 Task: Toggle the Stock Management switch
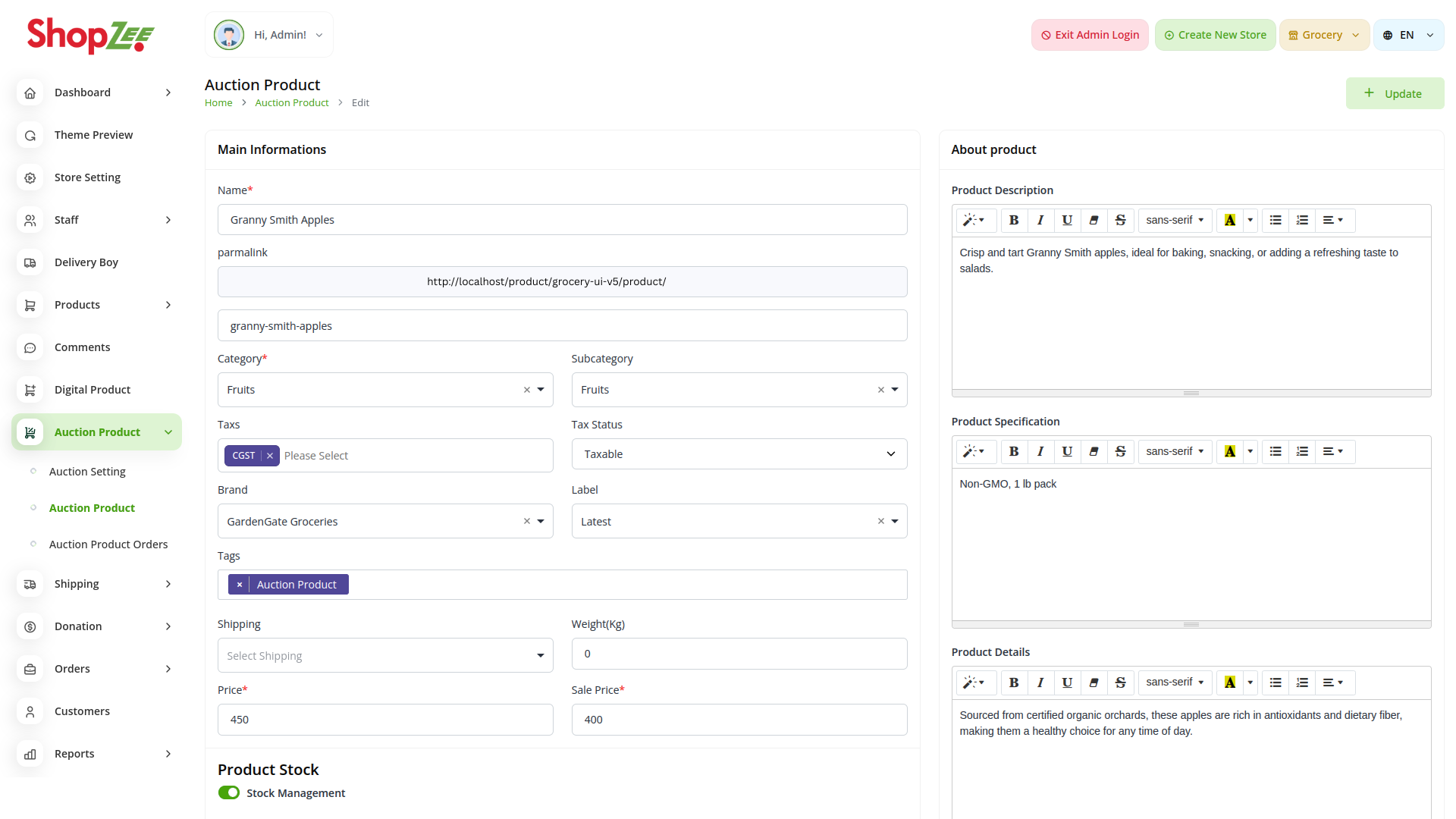tap(229, 792)
